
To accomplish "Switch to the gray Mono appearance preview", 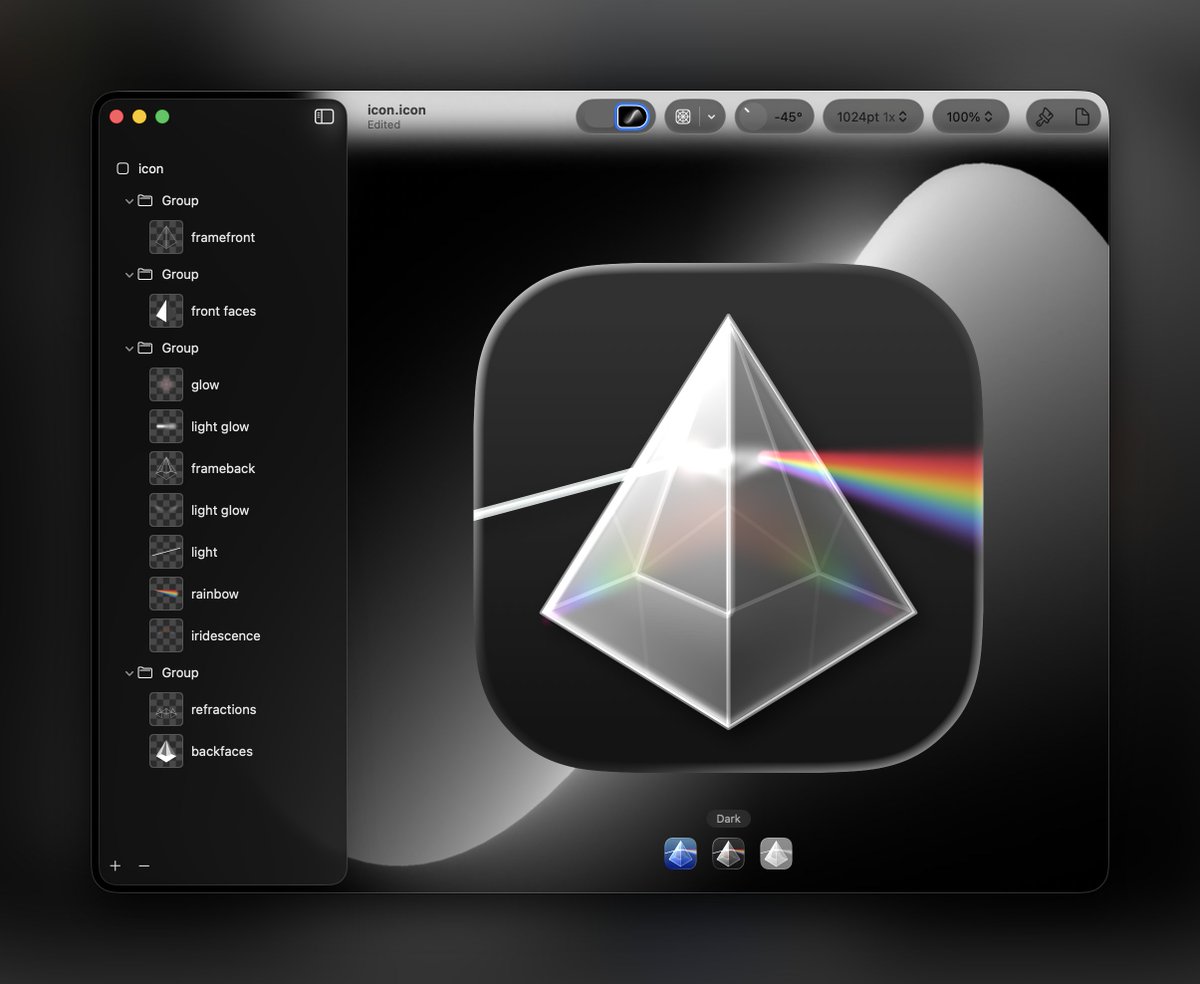I will (776, 854).
